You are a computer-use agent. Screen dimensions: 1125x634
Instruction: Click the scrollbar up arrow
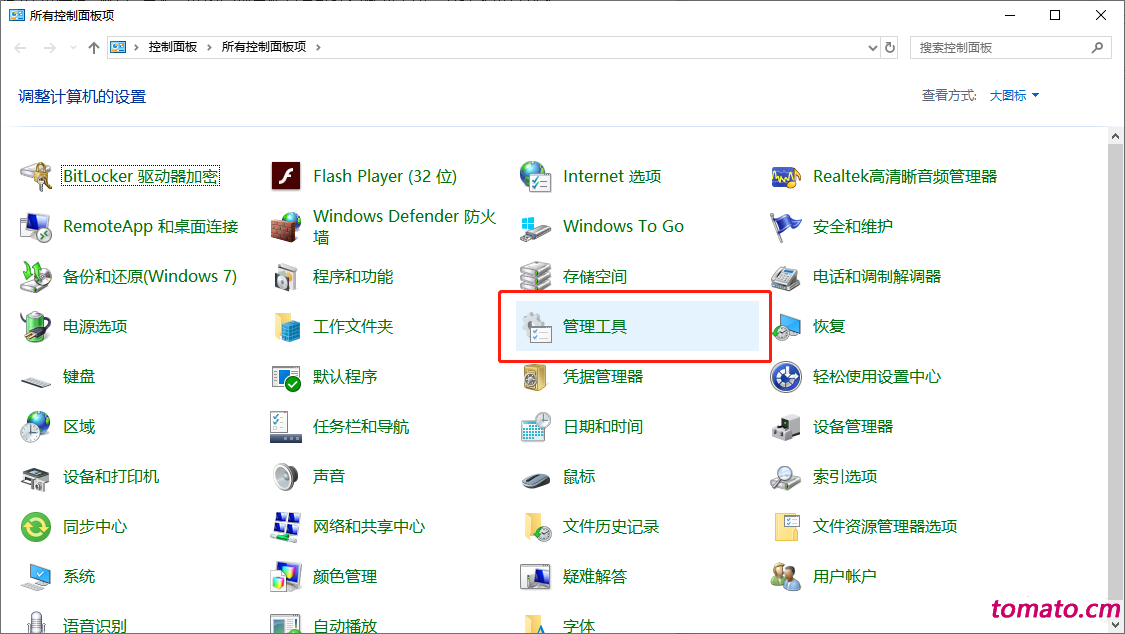coord(1115,136)
